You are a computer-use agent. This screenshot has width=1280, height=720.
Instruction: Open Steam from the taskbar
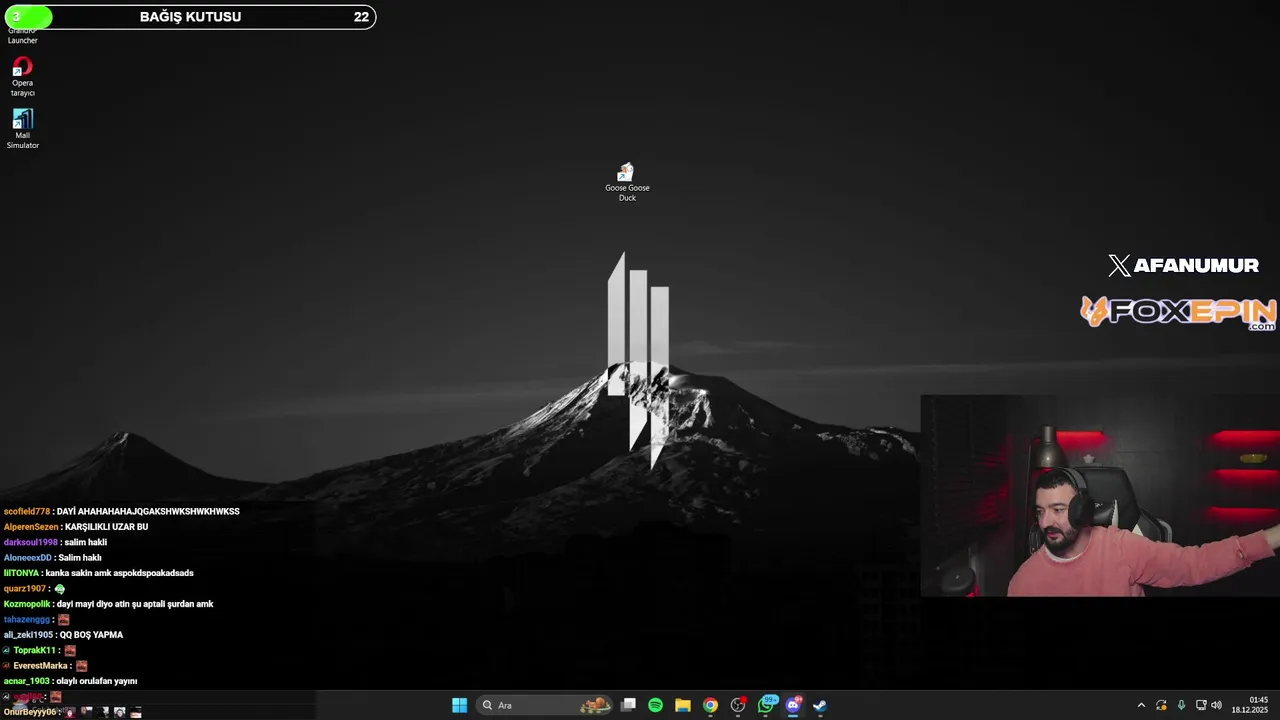tap(820, 705)
